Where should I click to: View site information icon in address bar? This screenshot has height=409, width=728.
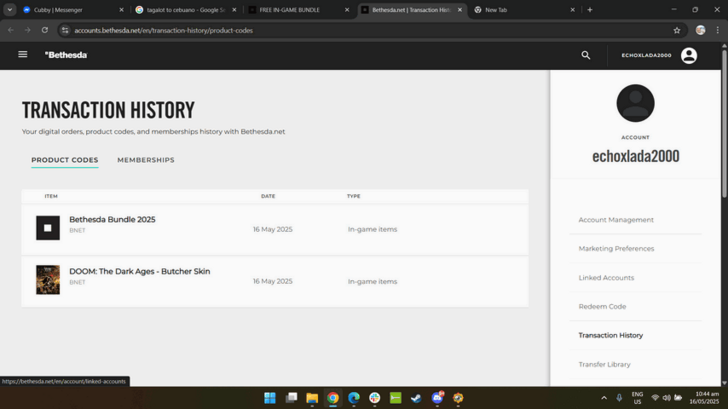[x=65, y=30]
